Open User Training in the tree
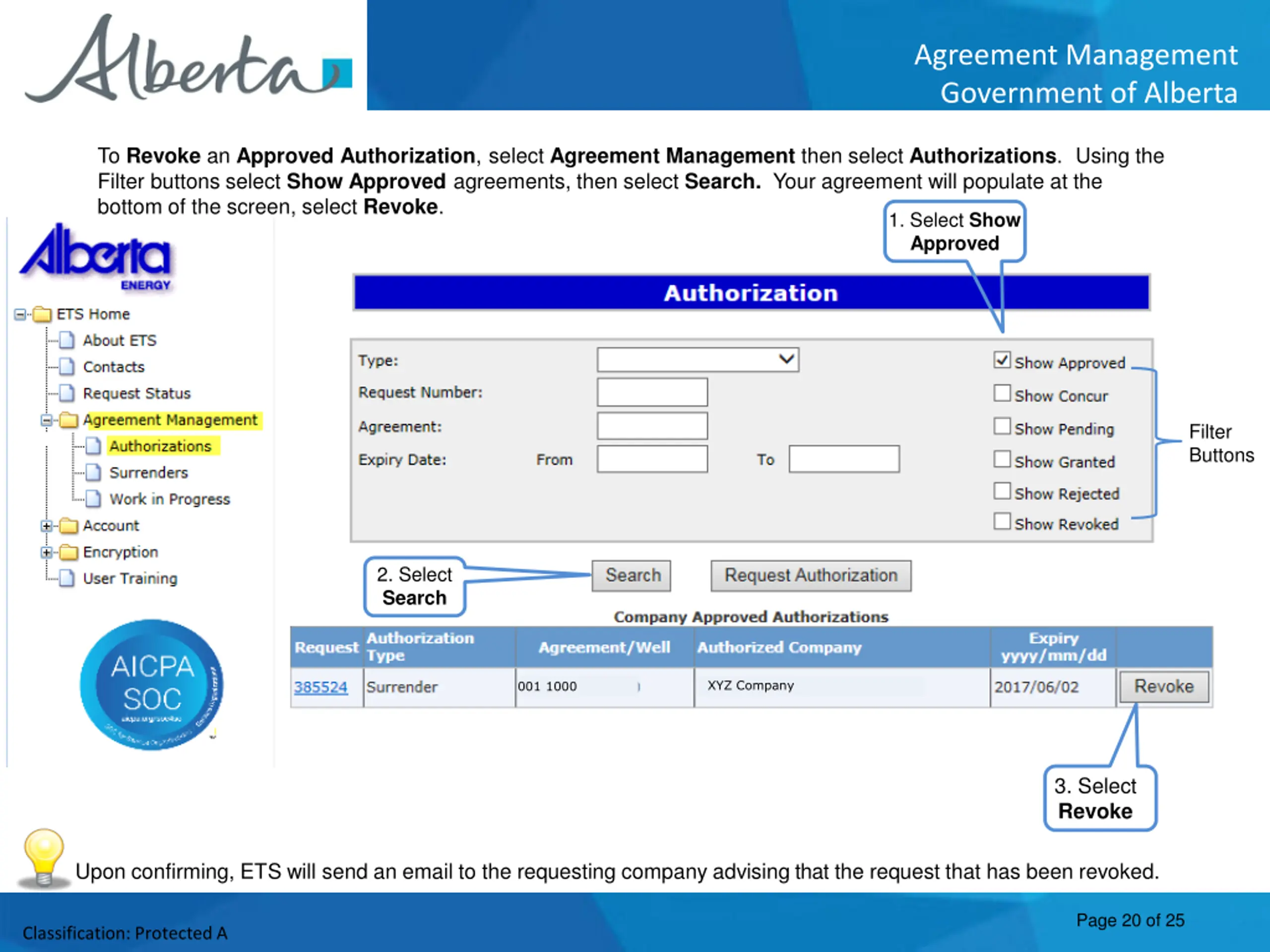Viewport: 1270px width, 952px height. (x=130, y=579)
